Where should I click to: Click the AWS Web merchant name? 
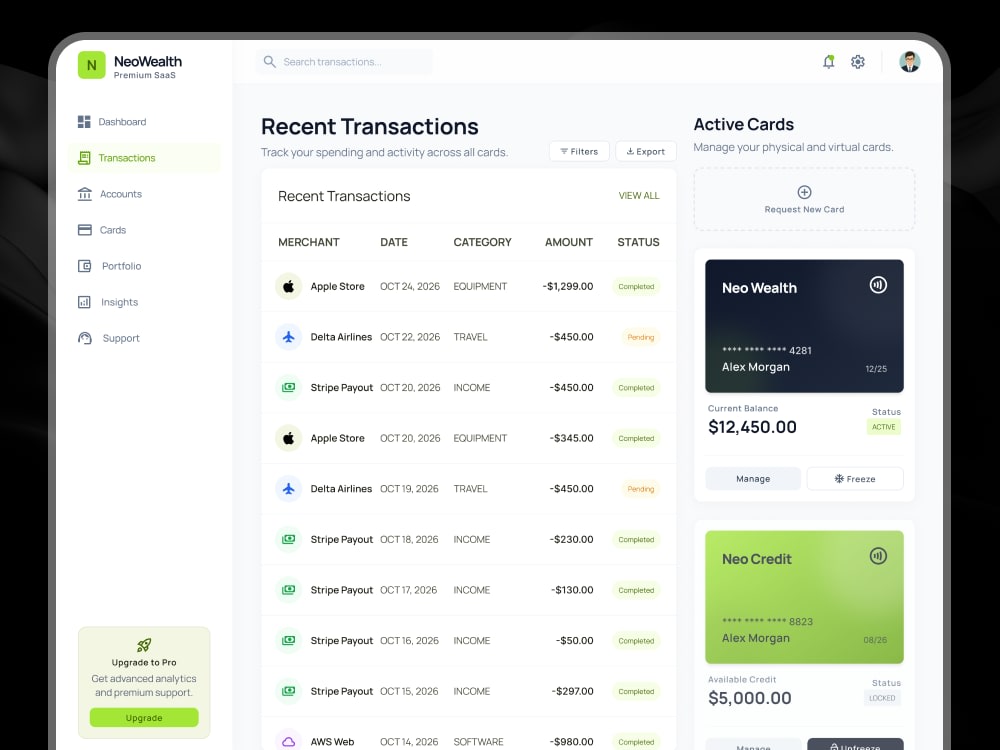click(x=332, y=742)
